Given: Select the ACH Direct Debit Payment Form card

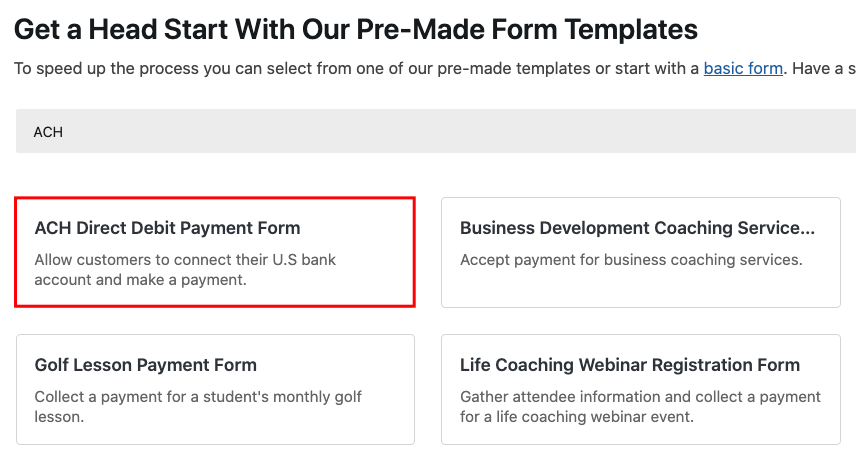Looking at the screenshot, I should click(x=215, y=252).
